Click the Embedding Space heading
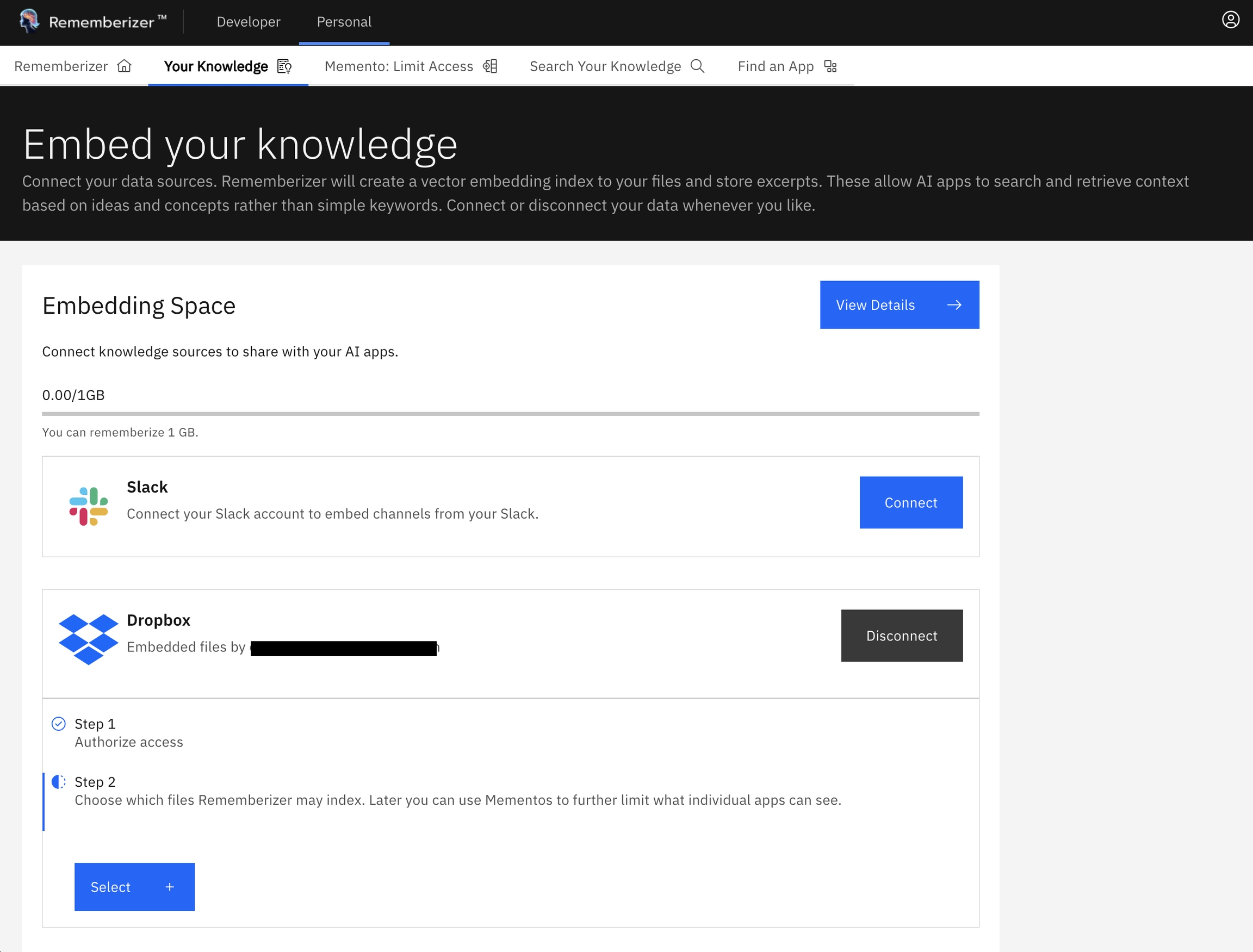 [x=139, y=306]
